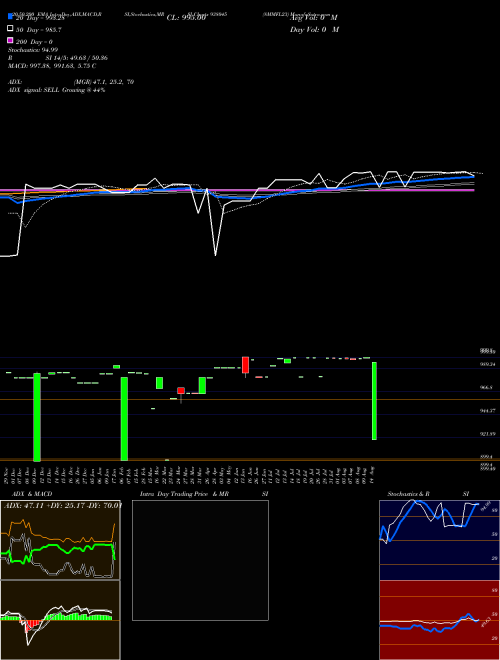Click the 'ADX & MACD' panel title
The width and height of the screenshot is (500, 660).
coord(32,494)
